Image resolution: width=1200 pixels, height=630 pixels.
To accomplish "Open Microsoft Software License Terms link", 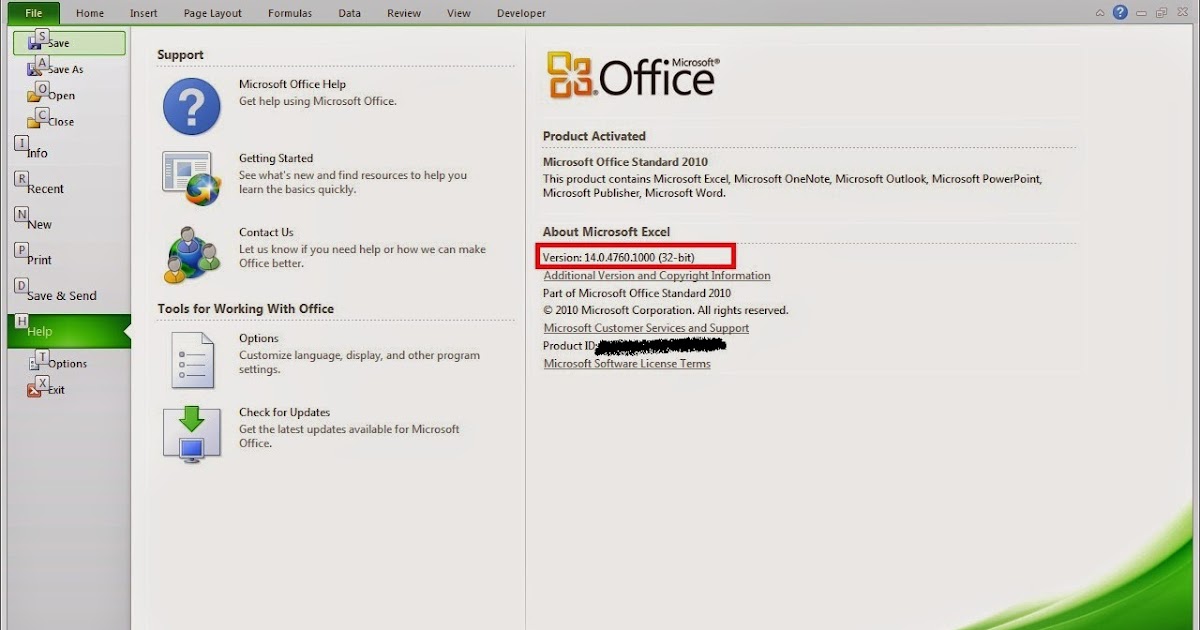I will 627,364.
